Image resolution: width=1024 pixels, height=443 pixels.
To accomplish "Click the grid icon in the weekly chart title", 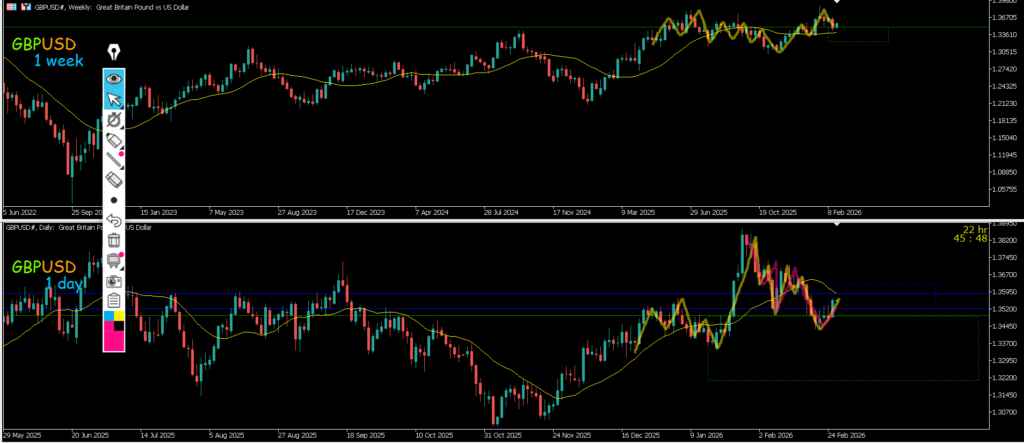I will 9,7.
